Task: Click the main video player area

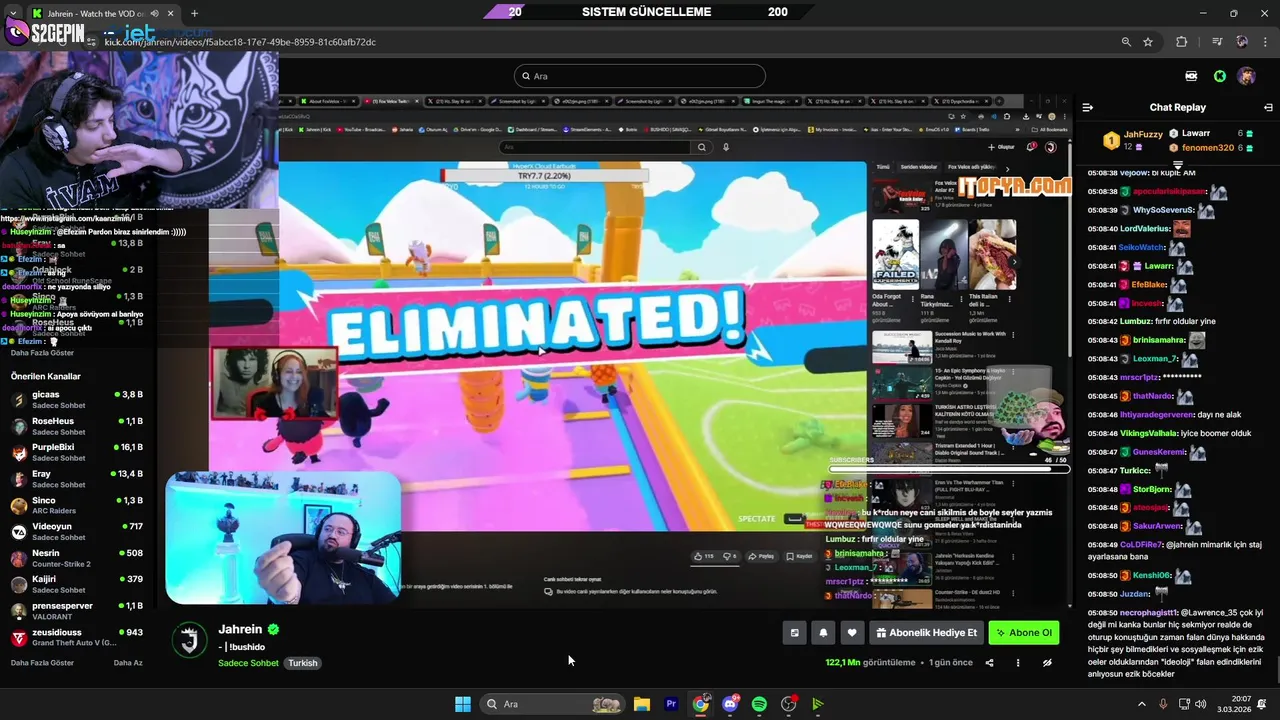Action: [620, 350]
